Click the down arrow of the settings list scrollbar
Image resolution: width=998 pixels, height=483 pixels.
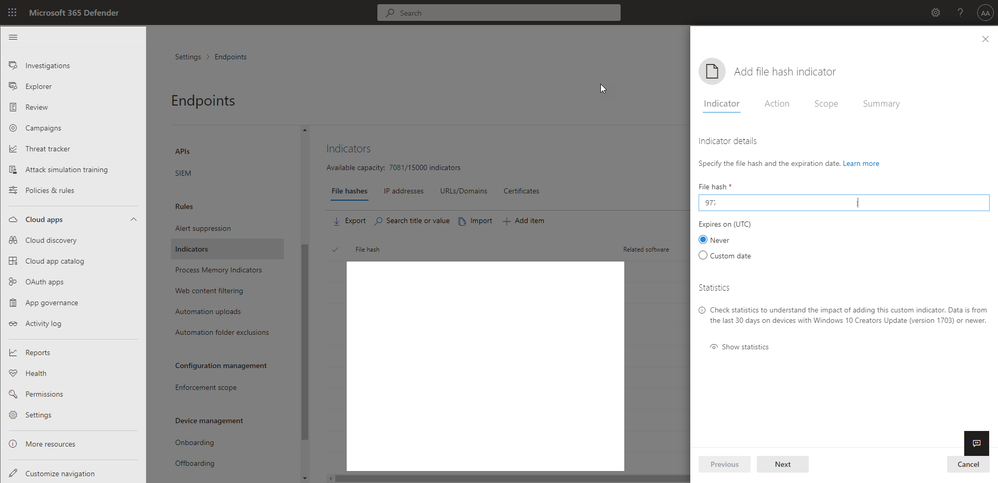click(304, 478)
